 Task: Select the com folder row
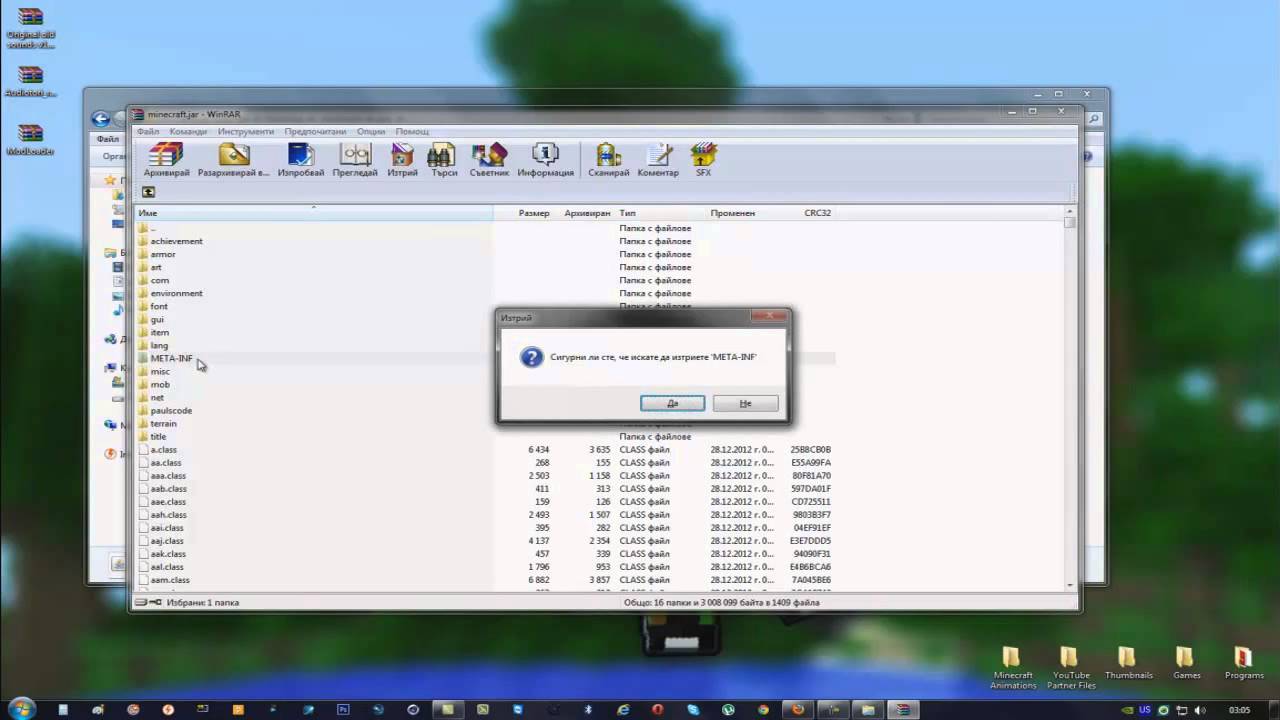pyautogui.click(x=485, y=280)
